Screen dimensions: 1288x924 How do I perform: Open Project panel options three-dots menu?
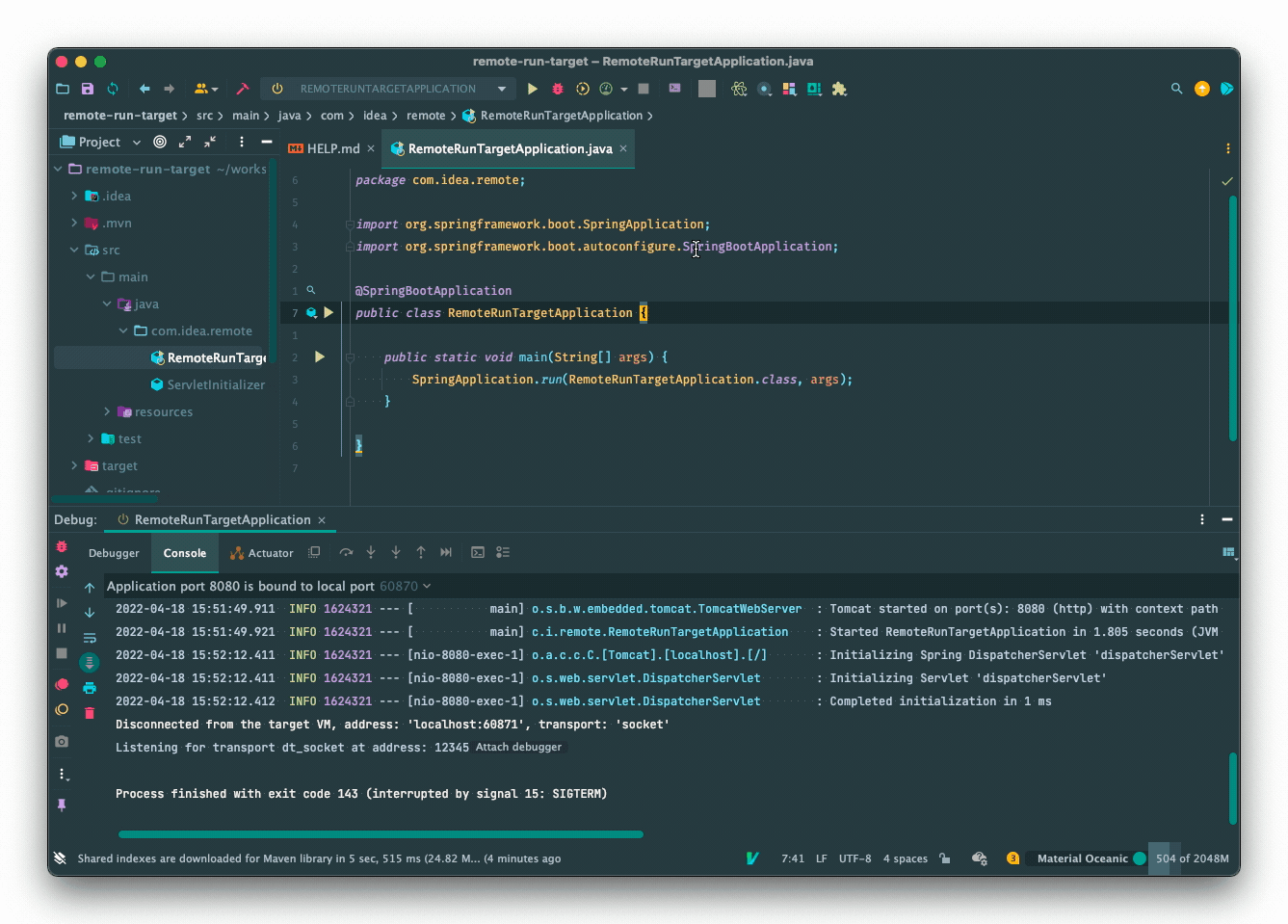pos(242,142)
